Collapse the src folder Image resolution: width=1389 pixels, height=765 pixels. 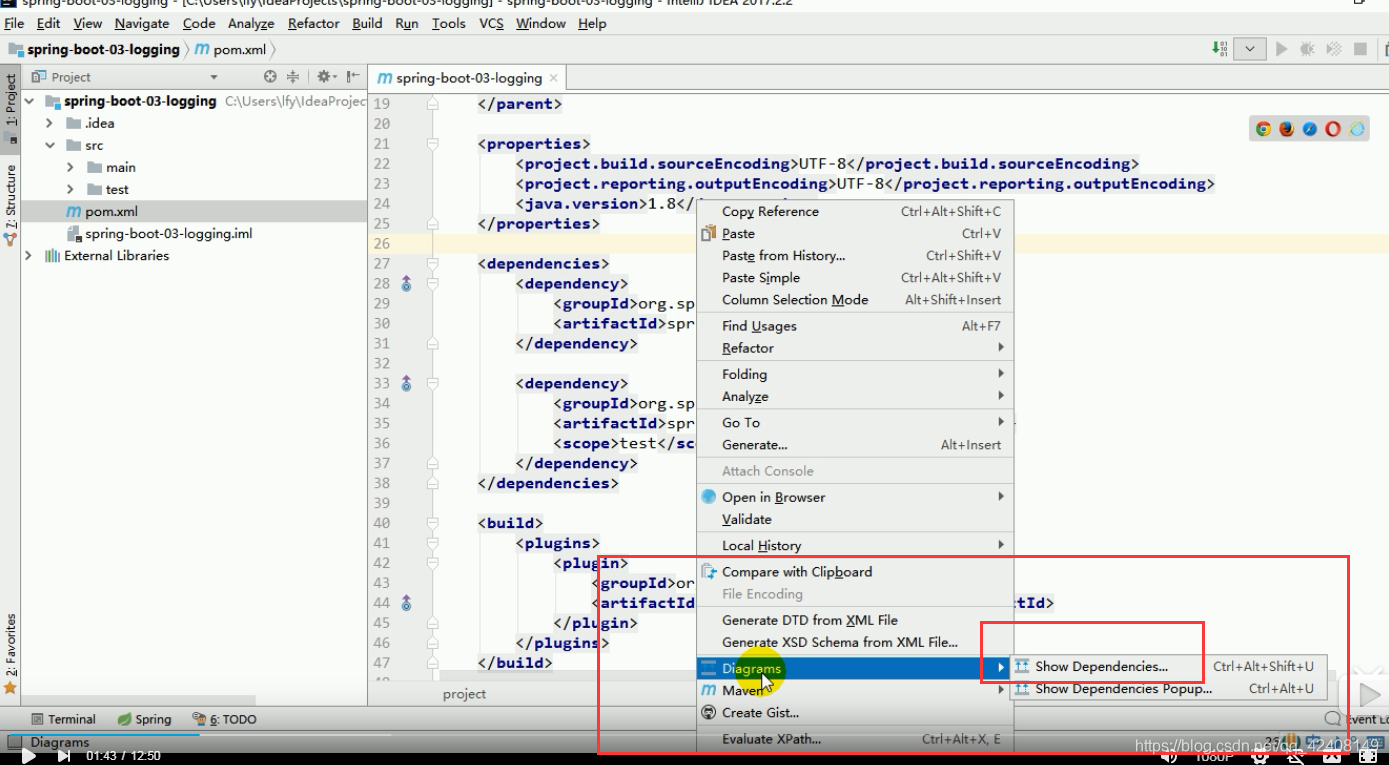49,145
